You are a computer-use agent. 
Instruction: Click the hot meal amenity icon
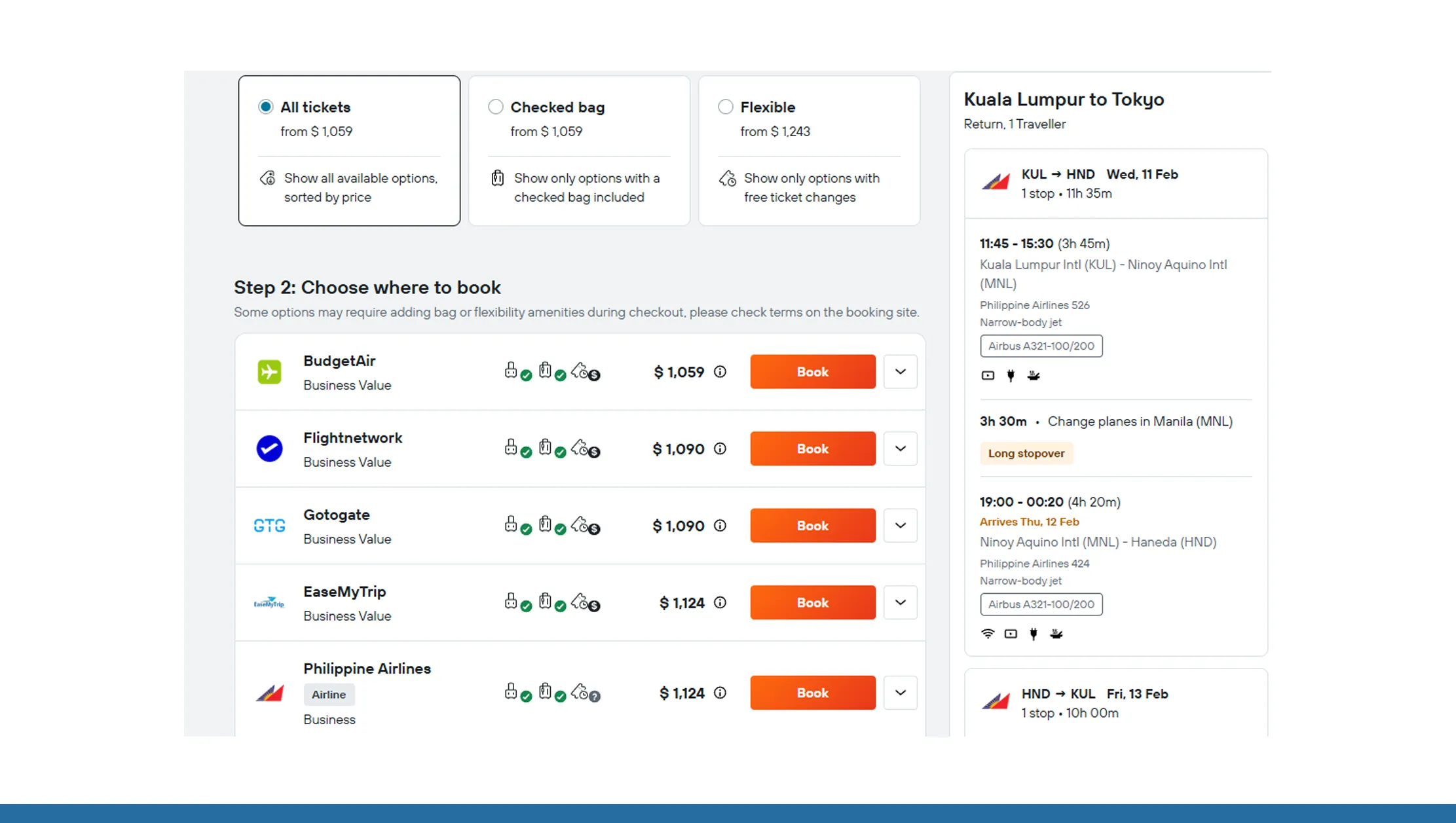(1034, 375)
